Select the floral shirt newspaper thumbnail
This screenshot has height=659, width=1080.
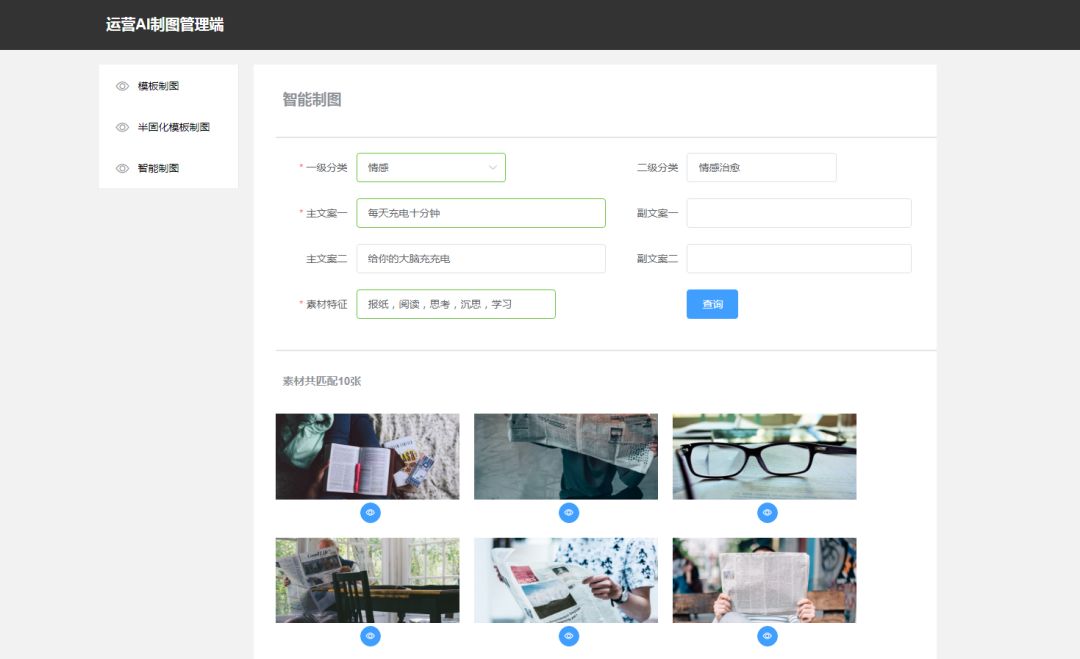[565, 580]
